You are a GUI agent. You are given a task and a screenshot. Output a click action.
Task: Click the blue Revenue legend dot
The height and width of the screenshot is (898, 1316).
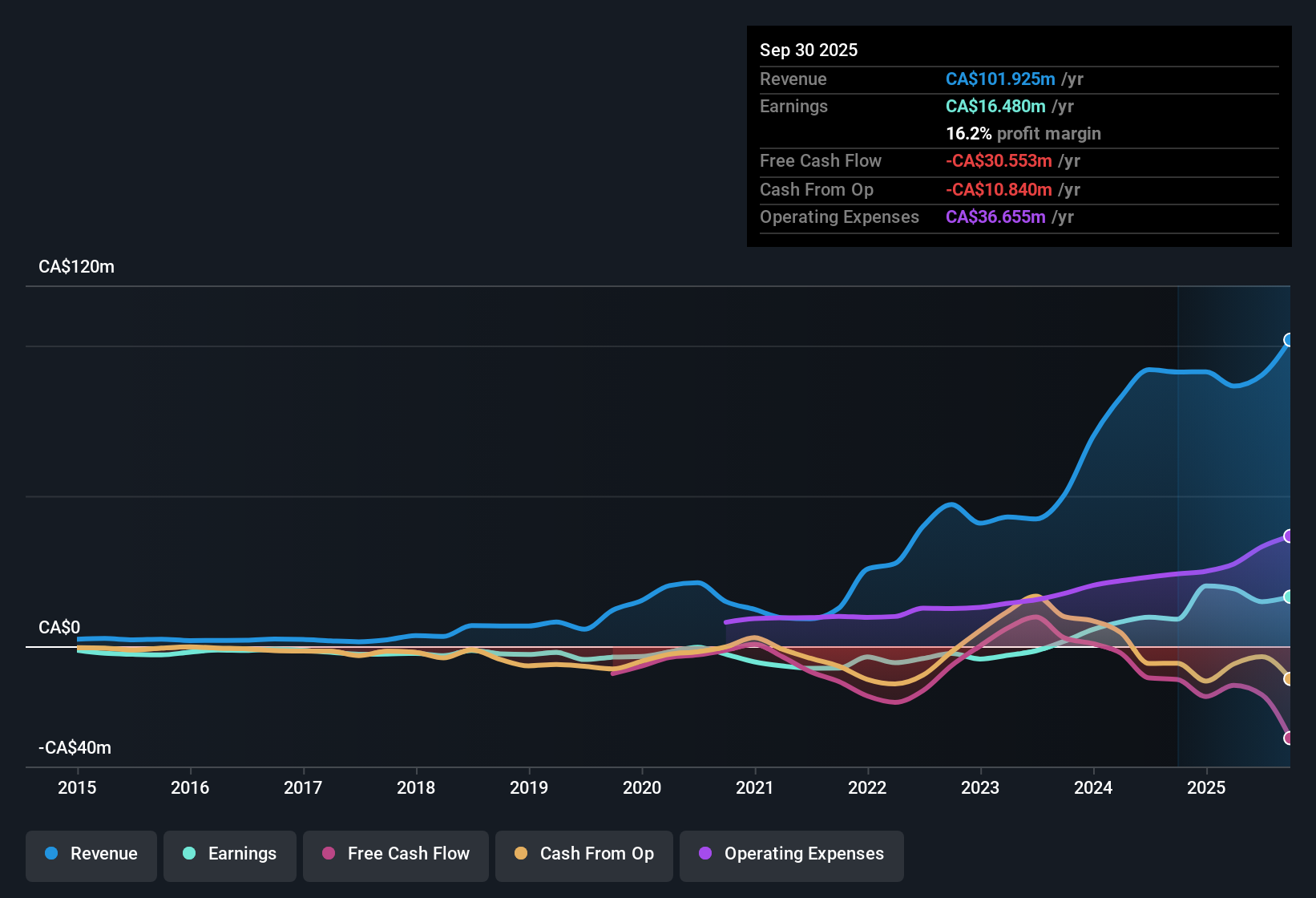point(50,854)
